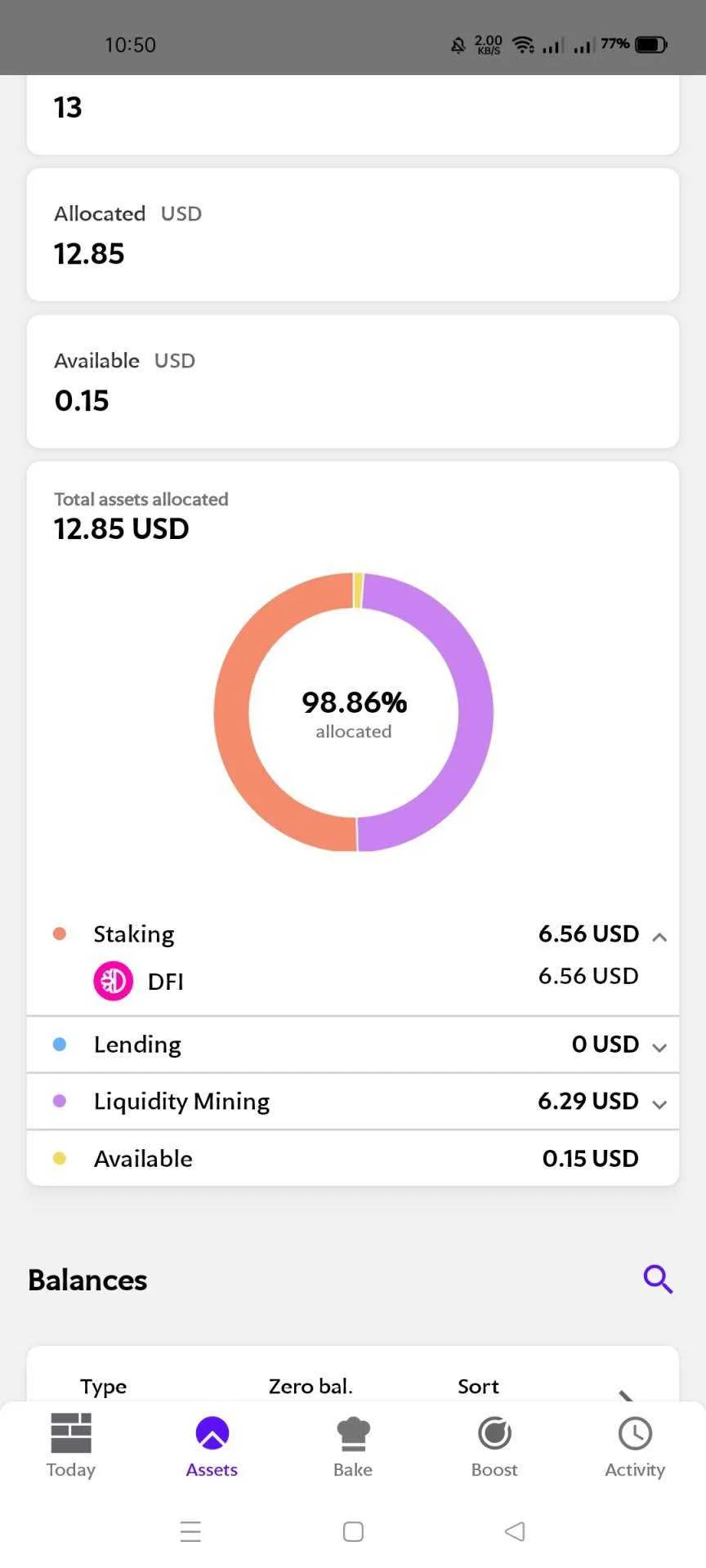Viewport: 706px width, 1568px height.
Task: Tap the Allocated USD card
Action: (353, 234)
